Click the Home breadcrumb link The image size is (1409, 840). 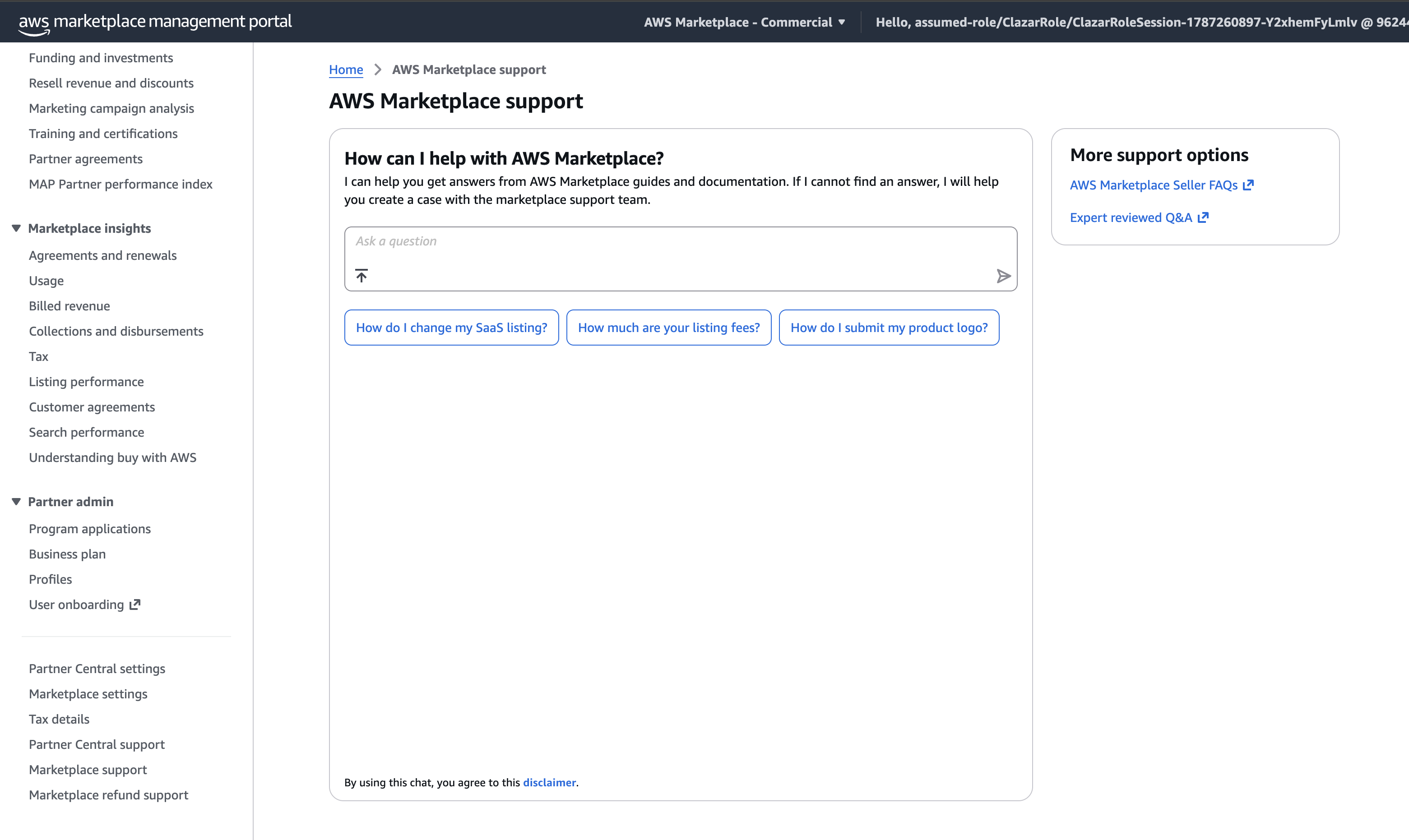click(346, 69)
